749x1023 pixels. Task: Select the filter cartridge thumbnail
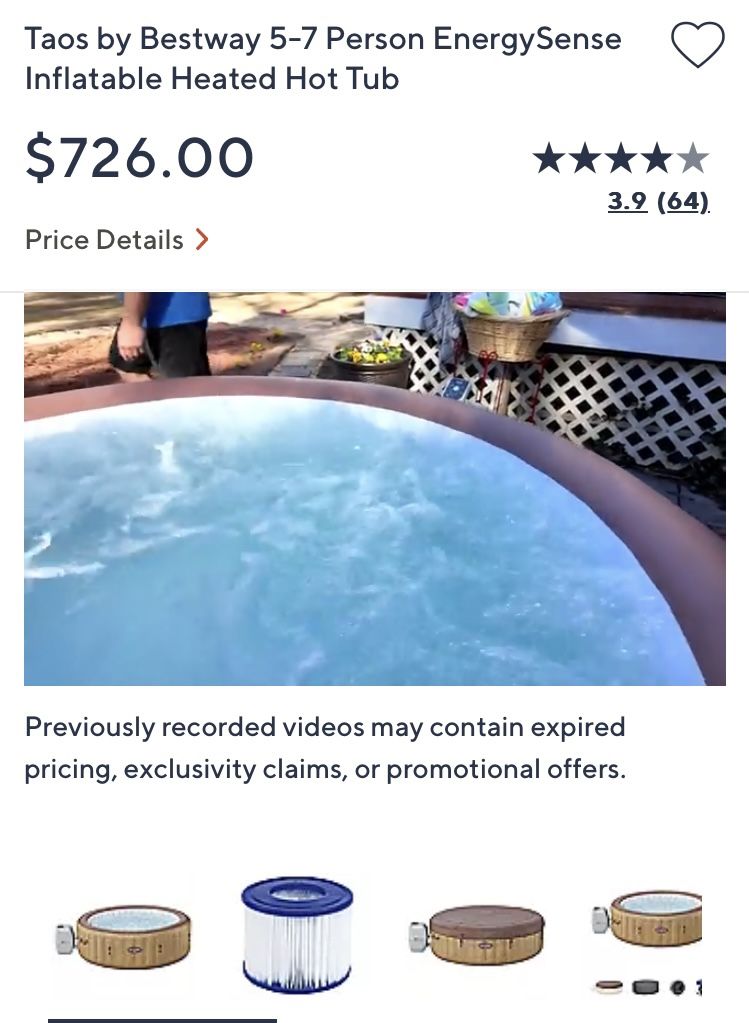(297, 933)
